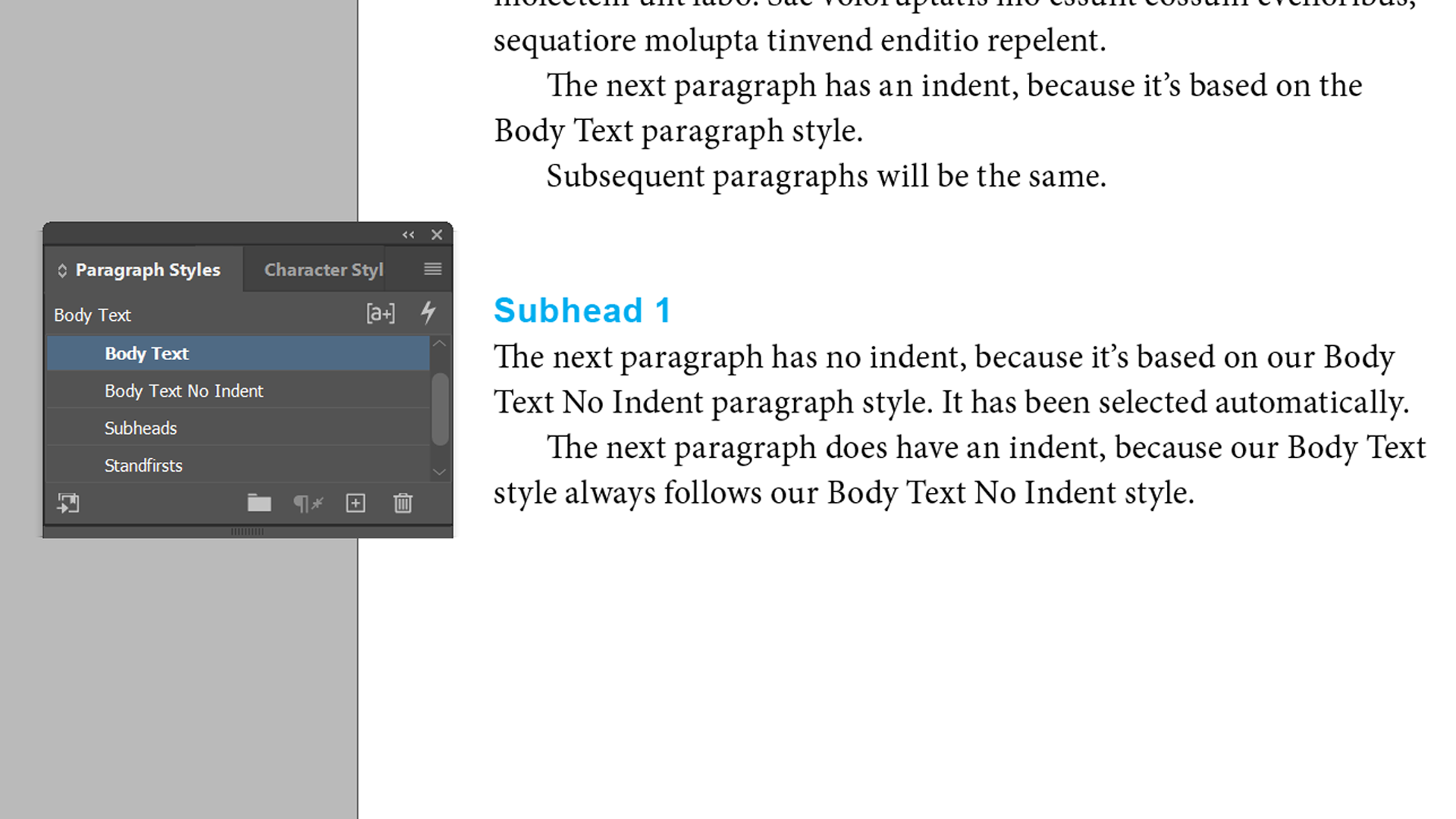Cycle the panel view with the tab's up-down arrows

tap(62, 271)
